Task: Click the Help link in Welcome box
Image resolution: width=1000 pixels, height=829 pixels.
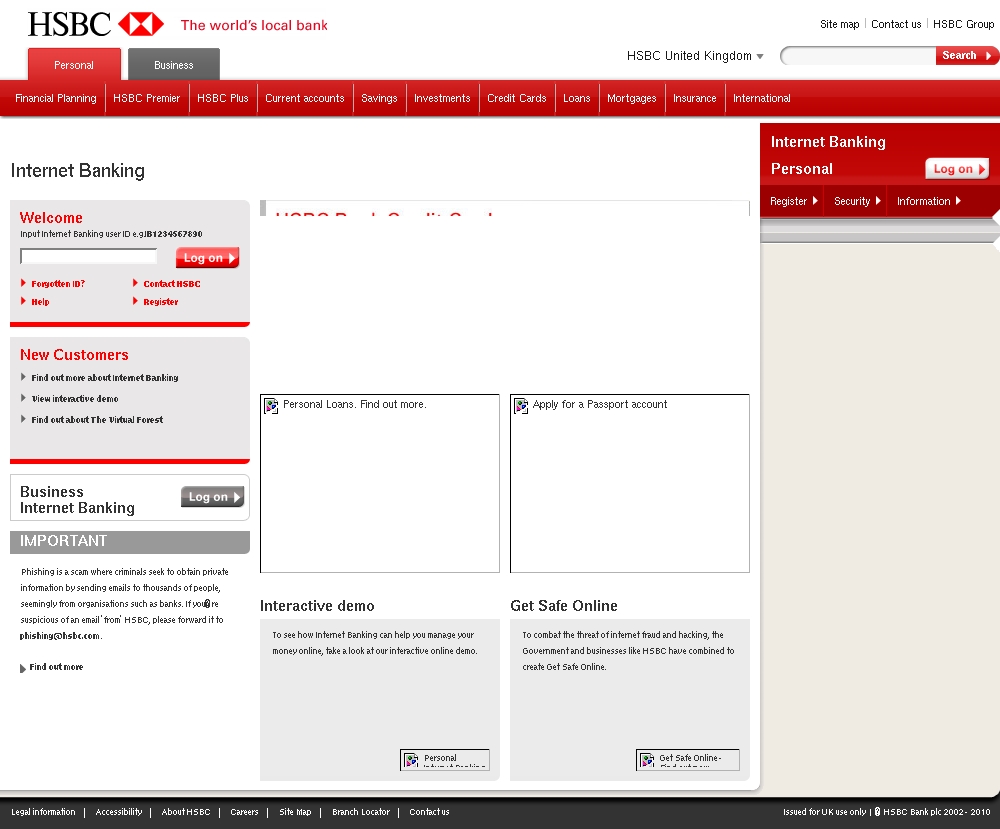Action: point(40,302)
